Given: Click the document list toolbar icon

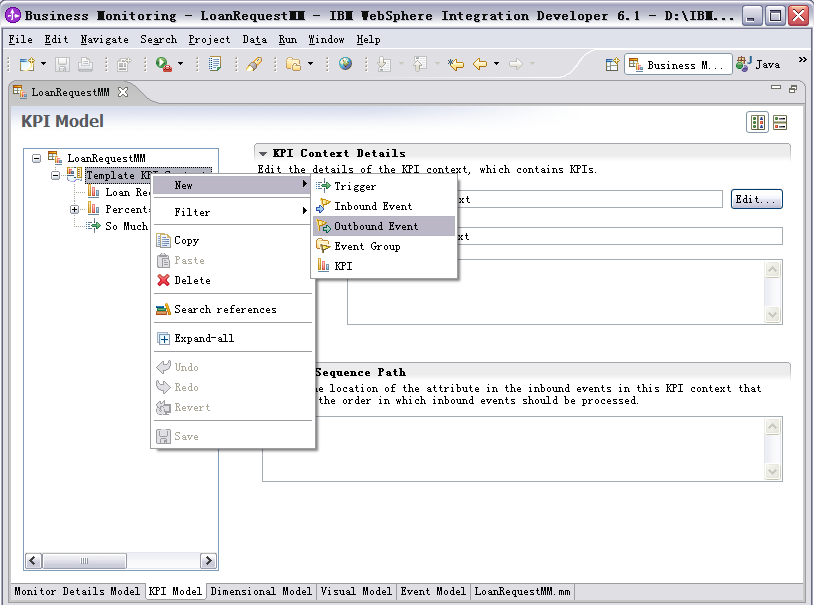Looking at the screenshot, I should pos(214,64).
